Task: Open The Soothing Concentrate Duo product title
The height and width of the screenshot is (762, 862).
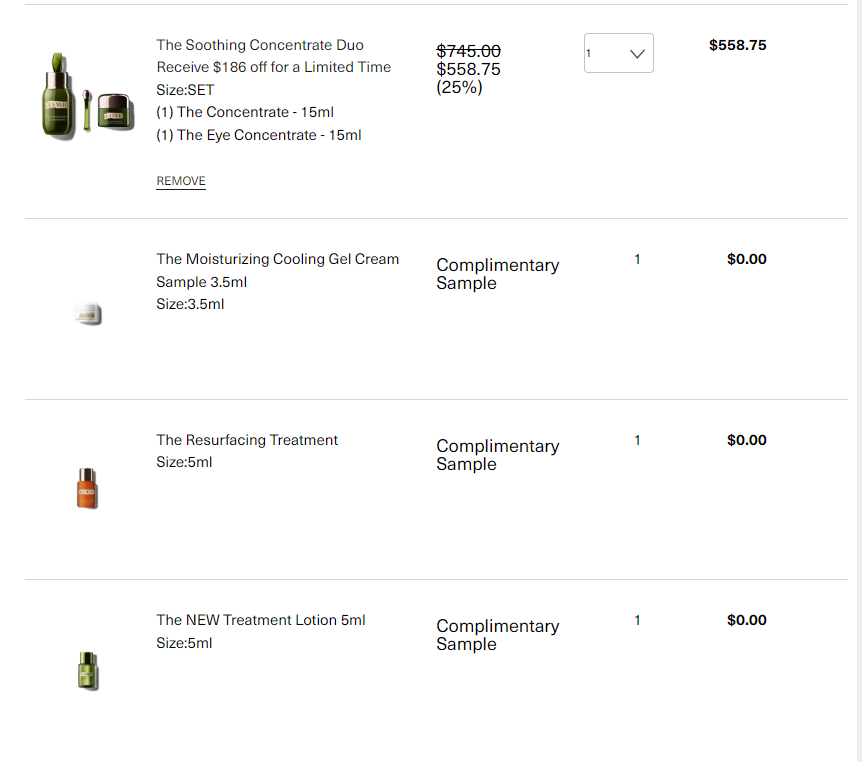Action: tap(260, 45)
